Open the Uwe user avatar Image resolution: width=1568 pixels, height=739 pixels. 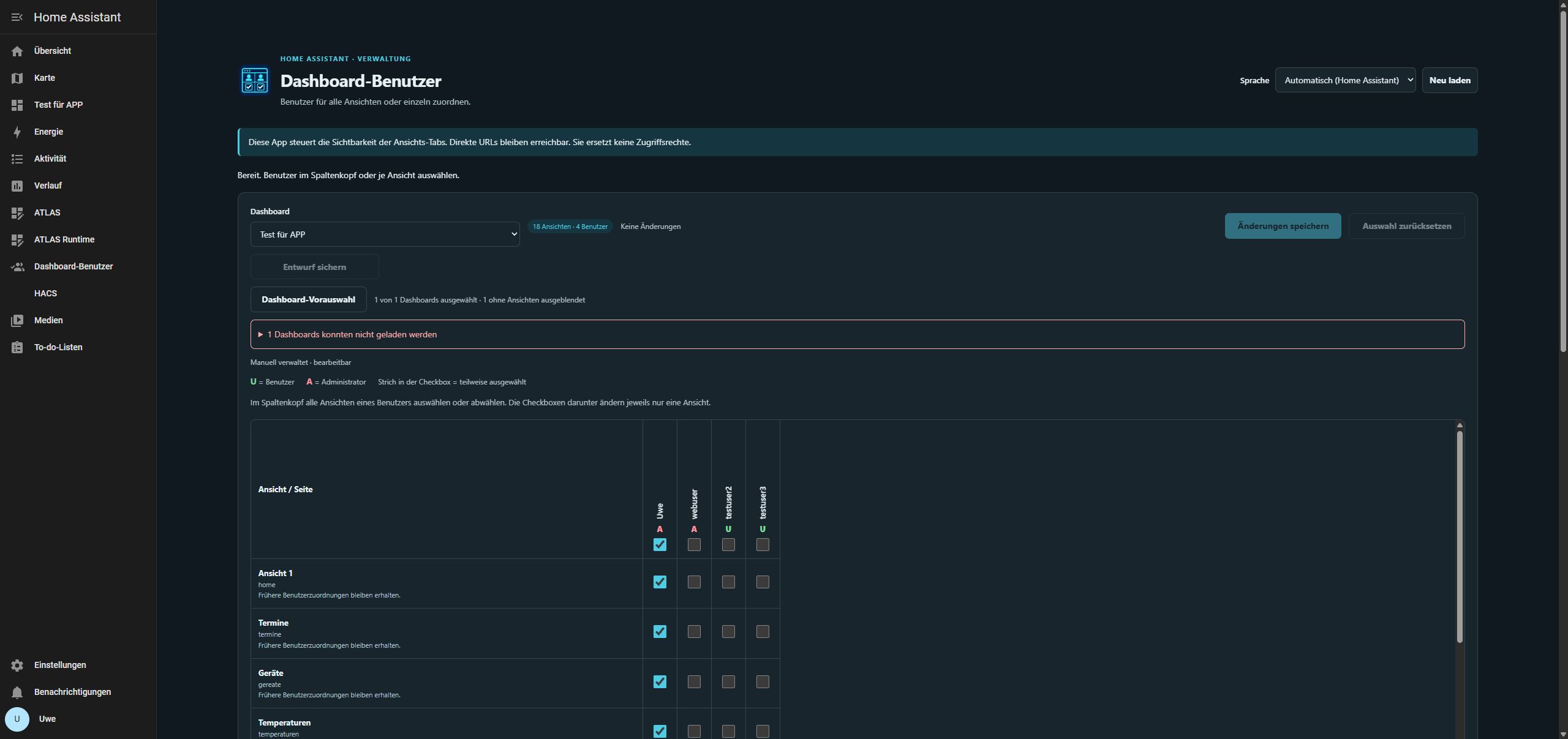[17, 719]
